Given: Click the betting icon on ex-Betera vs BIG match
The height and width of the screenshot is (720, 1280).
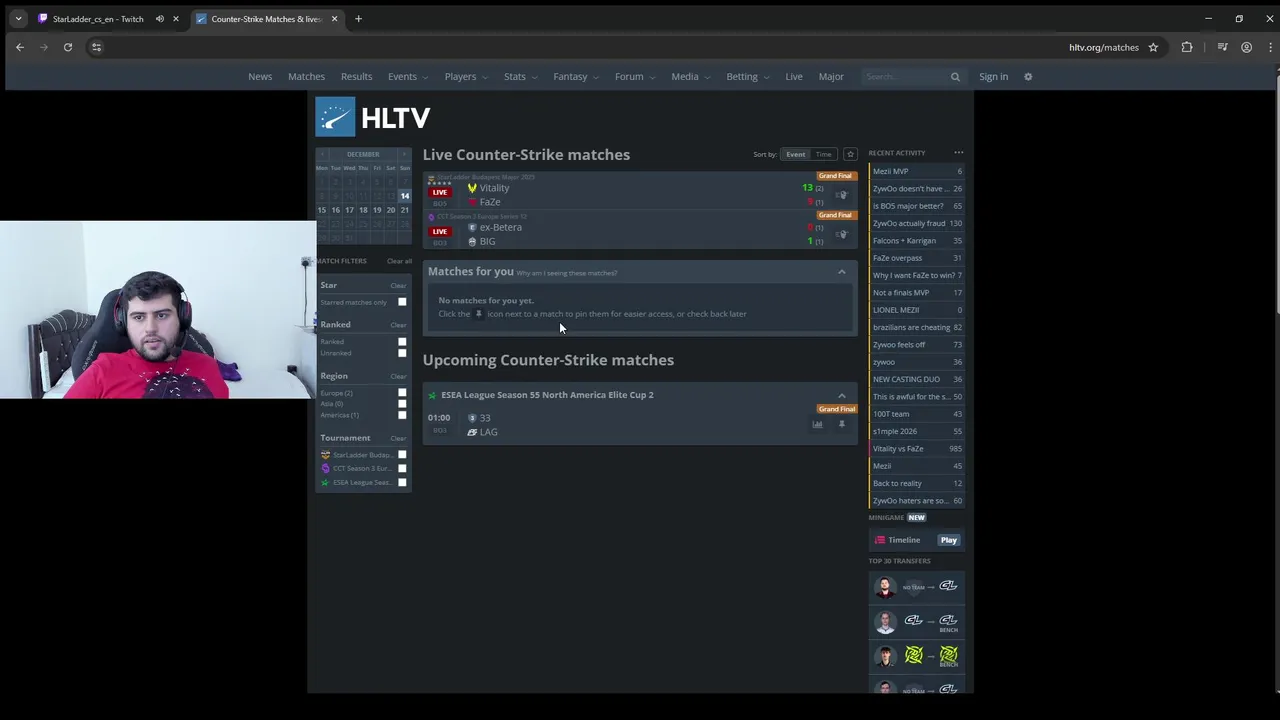Looking at the screenshot, I should tap(842, 234).
